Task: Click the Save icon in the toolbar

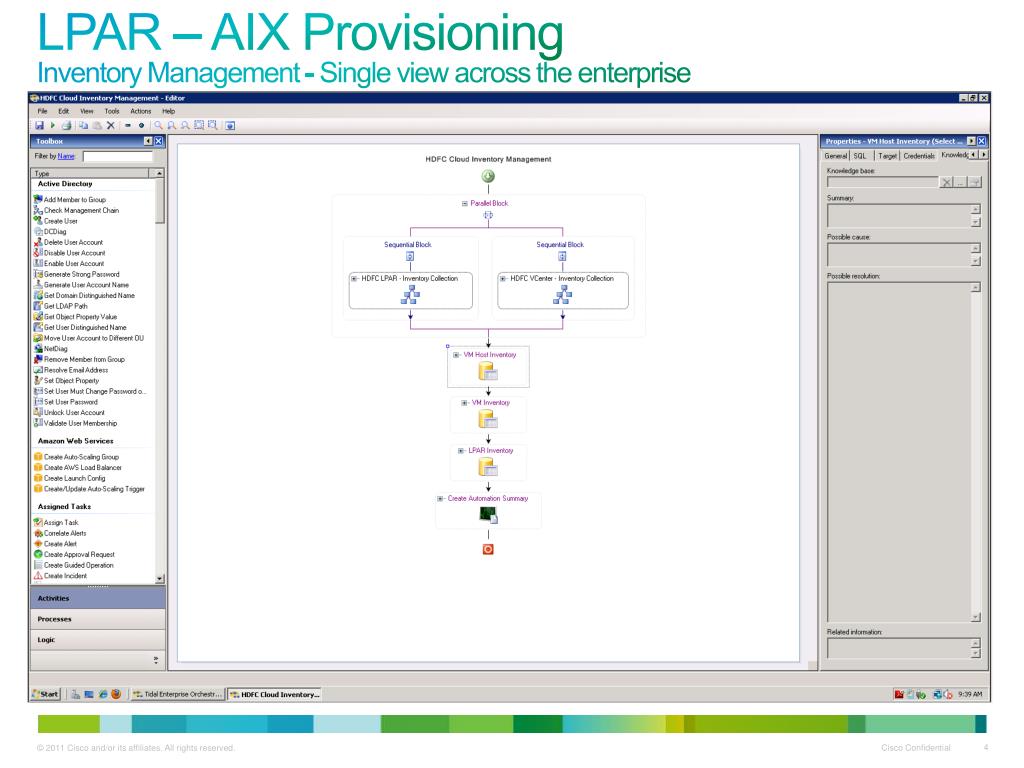Action: pyautogui.click(x=39, y=125)
